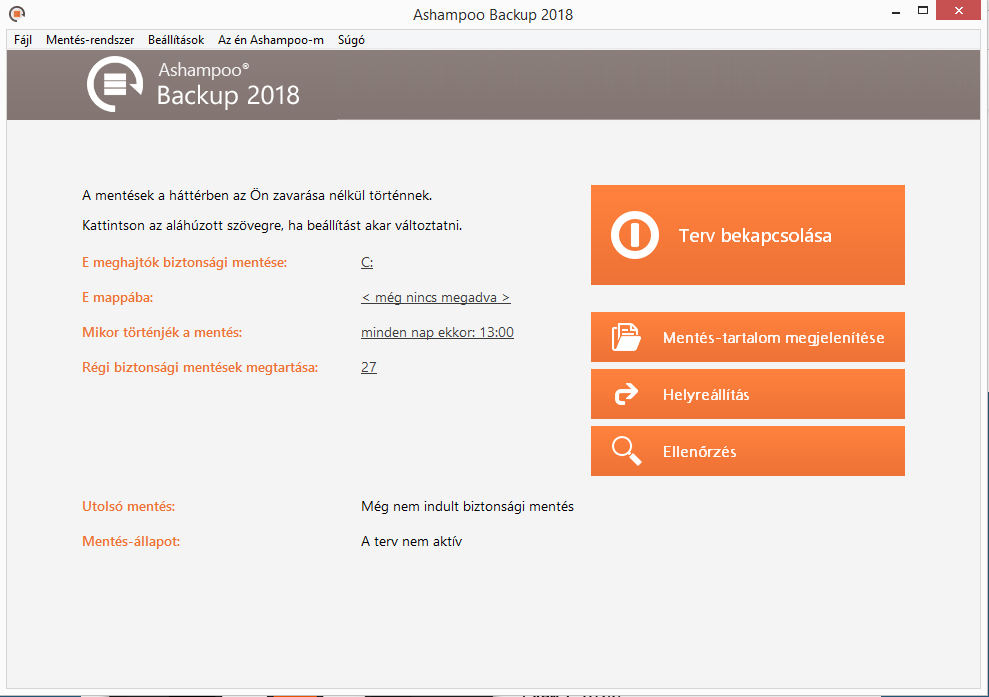This screenshot has width=989, height=697.
Task: Change the backed-up drive via C: link
Action: point(367,263)
